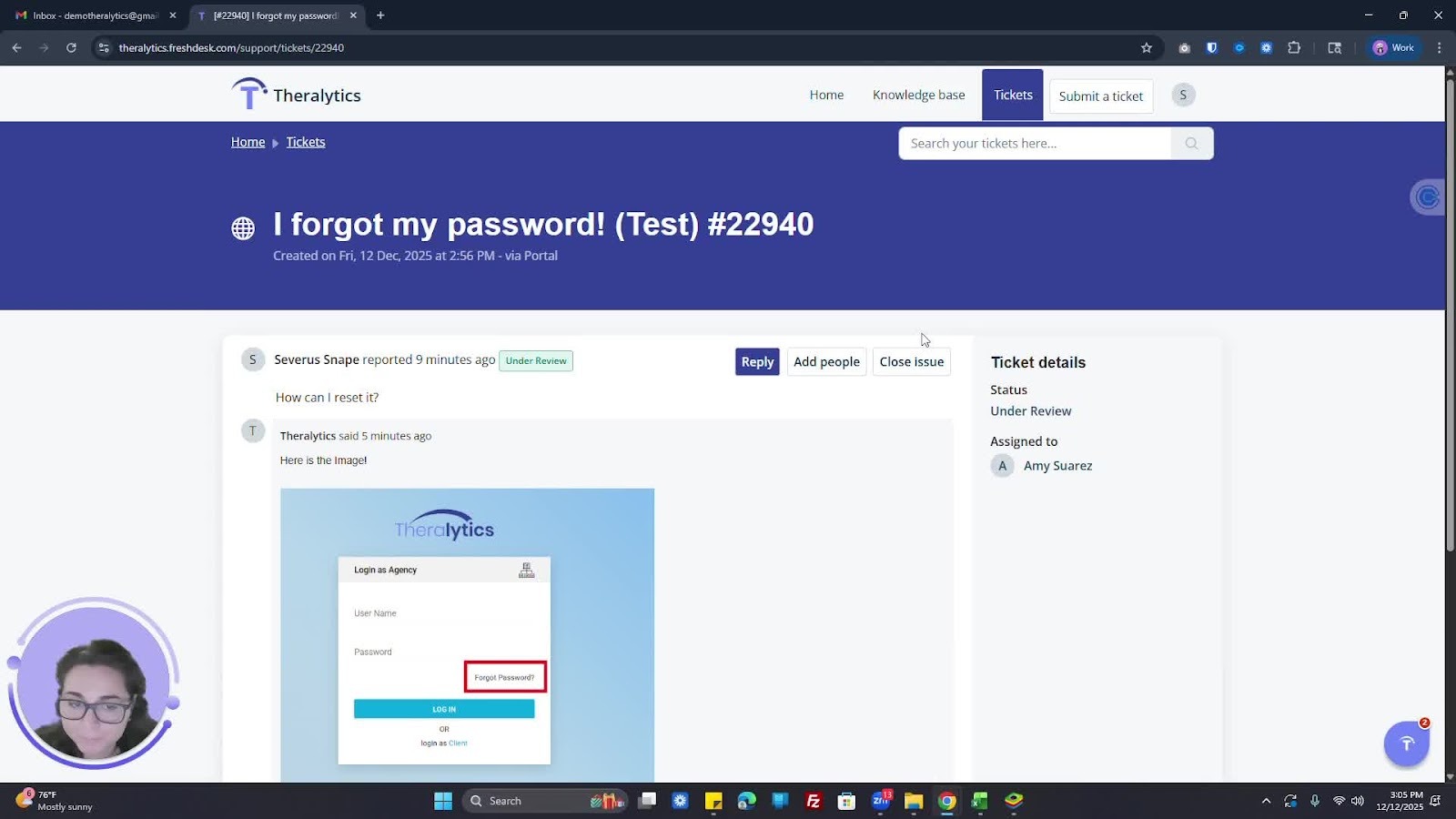Click the Theralytics logo in header
The width and height of the screenshot is (1456, 819).
296,95
